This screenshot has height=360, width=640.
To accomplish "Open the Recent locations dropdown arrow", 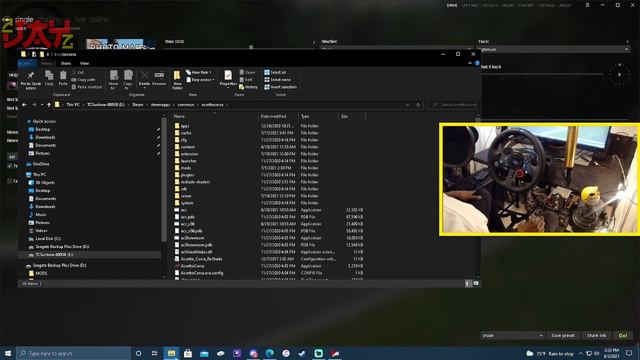I will click(42, 105).
